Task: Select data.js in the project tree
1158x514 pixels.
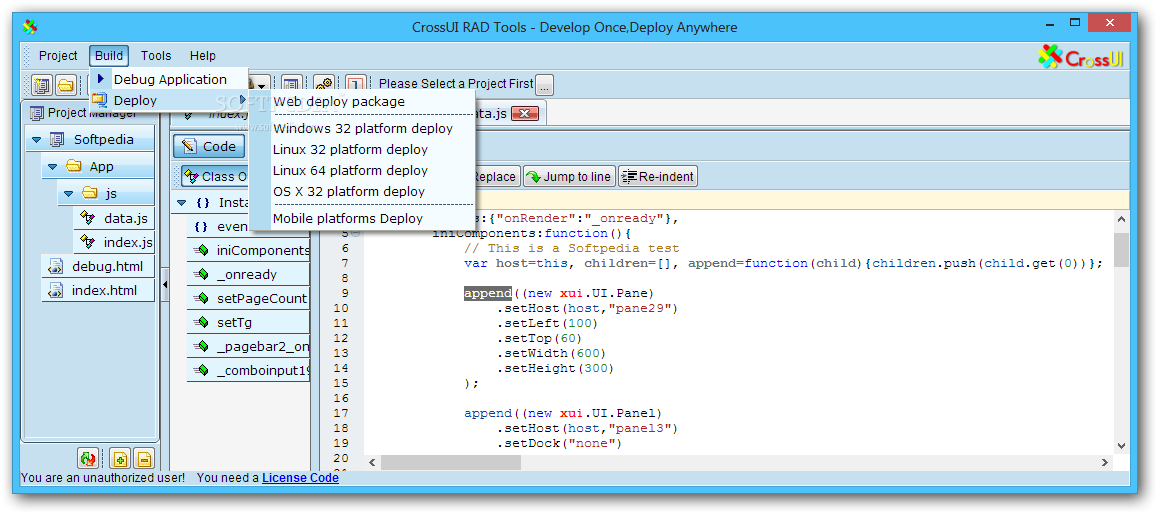Action: pos(114,219)
